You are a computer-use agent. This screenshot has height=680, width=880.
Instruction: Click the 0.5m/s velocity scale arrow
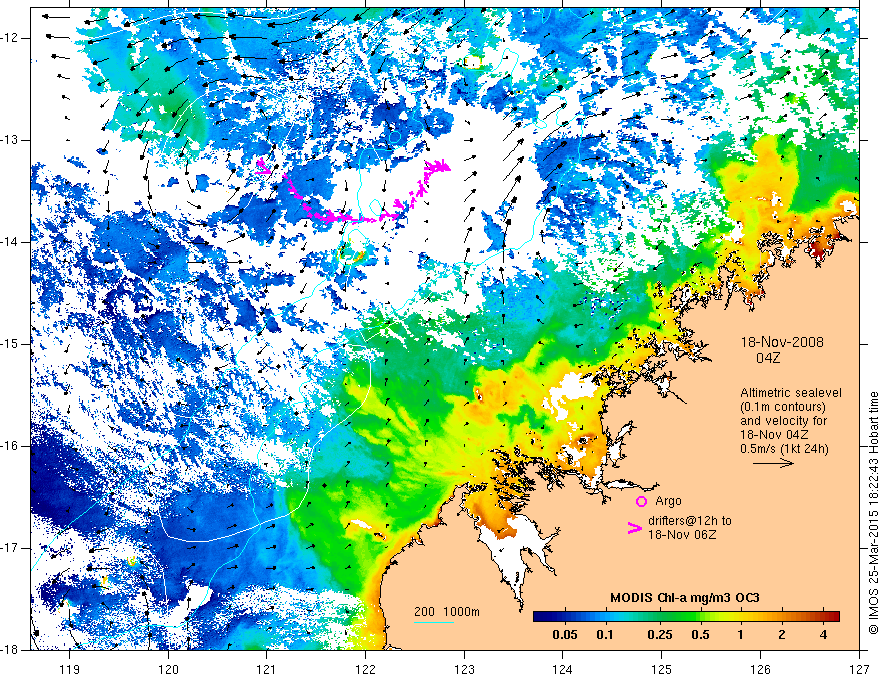coord(773,463)
